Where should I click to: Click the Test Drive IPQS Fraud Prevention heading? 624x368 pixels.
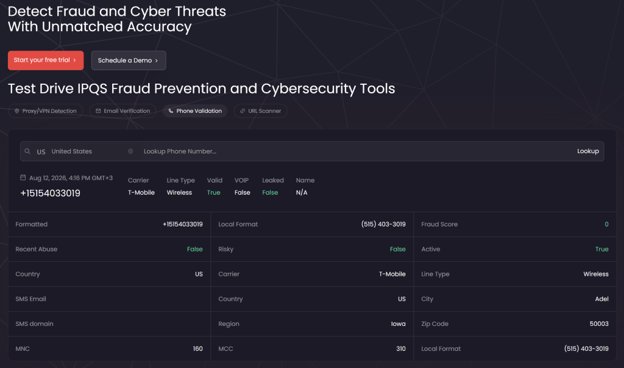point(201,89)
